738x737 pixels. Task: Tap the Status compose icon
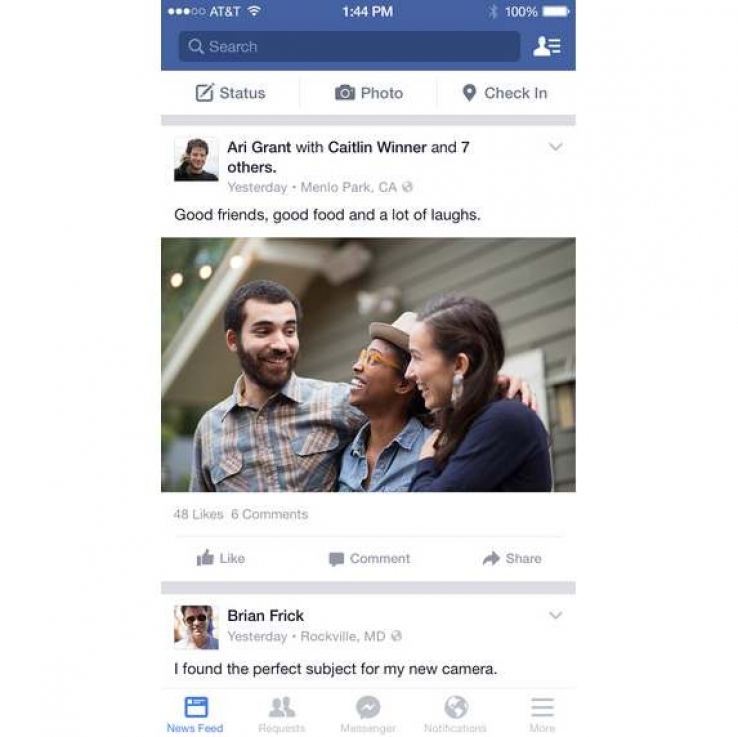point(205,93)
